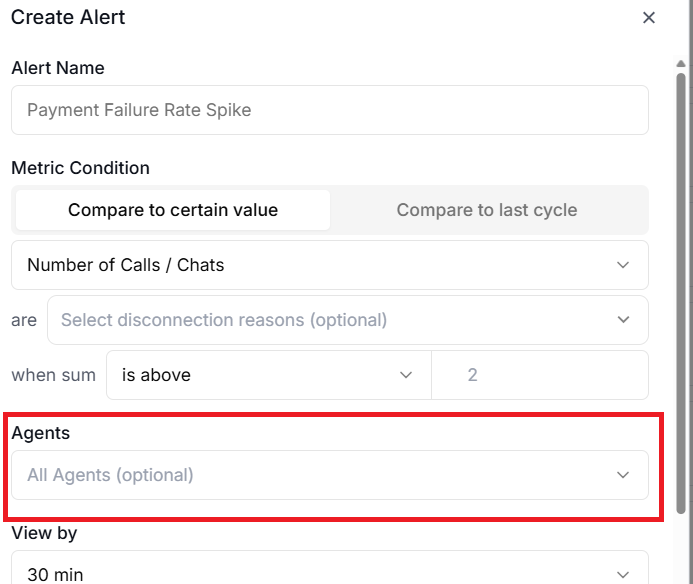Click the Metric Condition heading
The height and width of the screenshot is (584, 693).
80,168
